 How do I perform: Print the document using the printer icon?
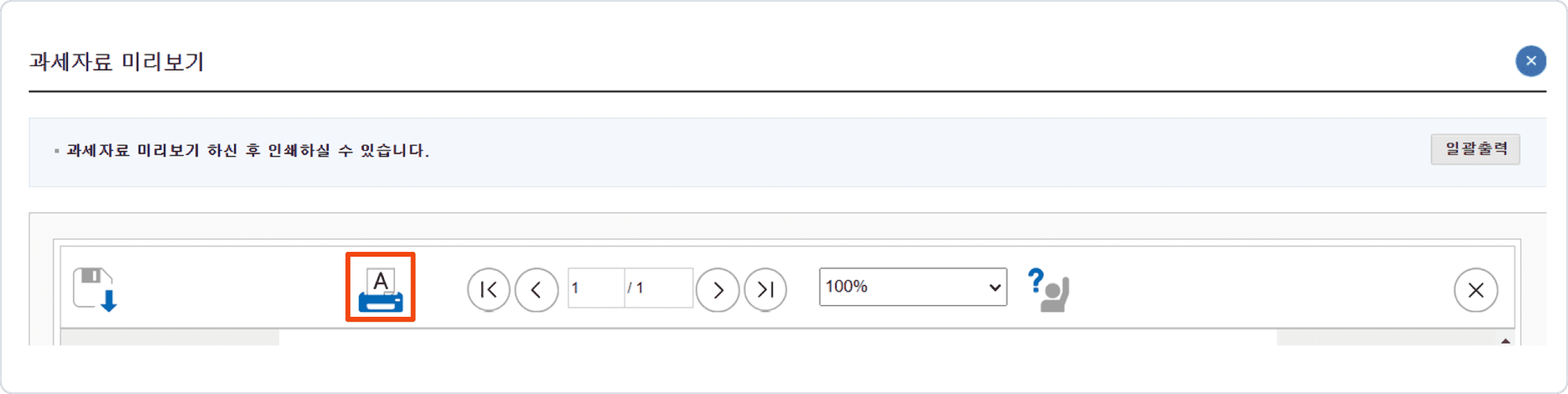pos(380,289)
